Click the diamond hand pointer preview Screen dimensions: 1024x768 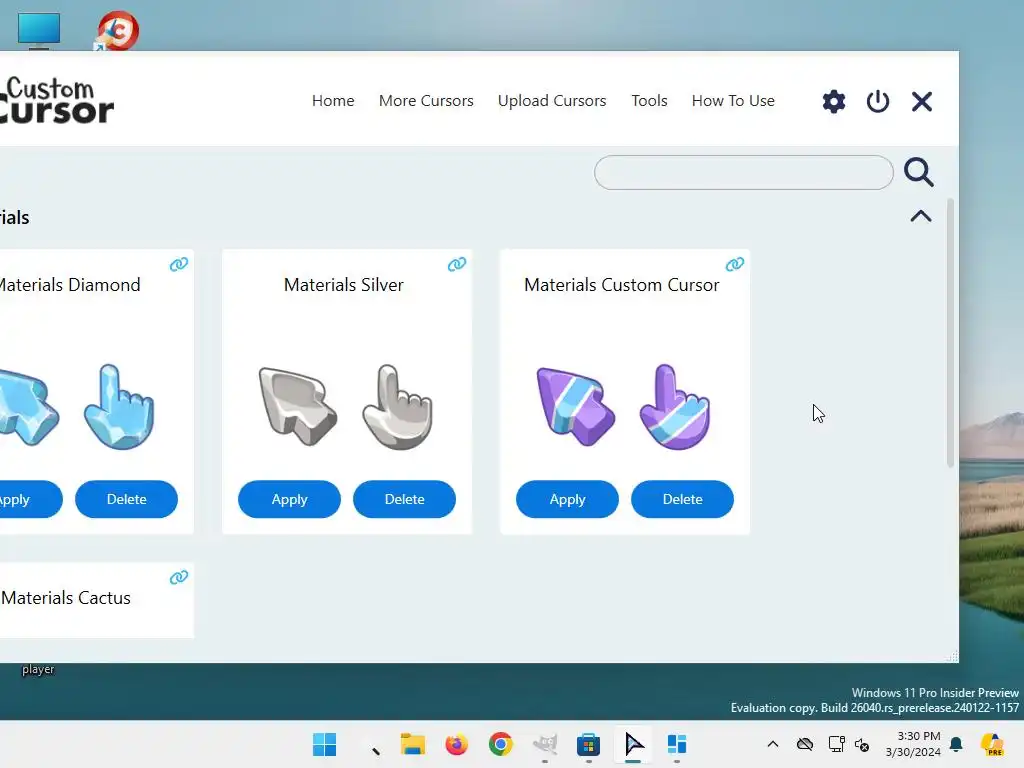coord(119,406)
